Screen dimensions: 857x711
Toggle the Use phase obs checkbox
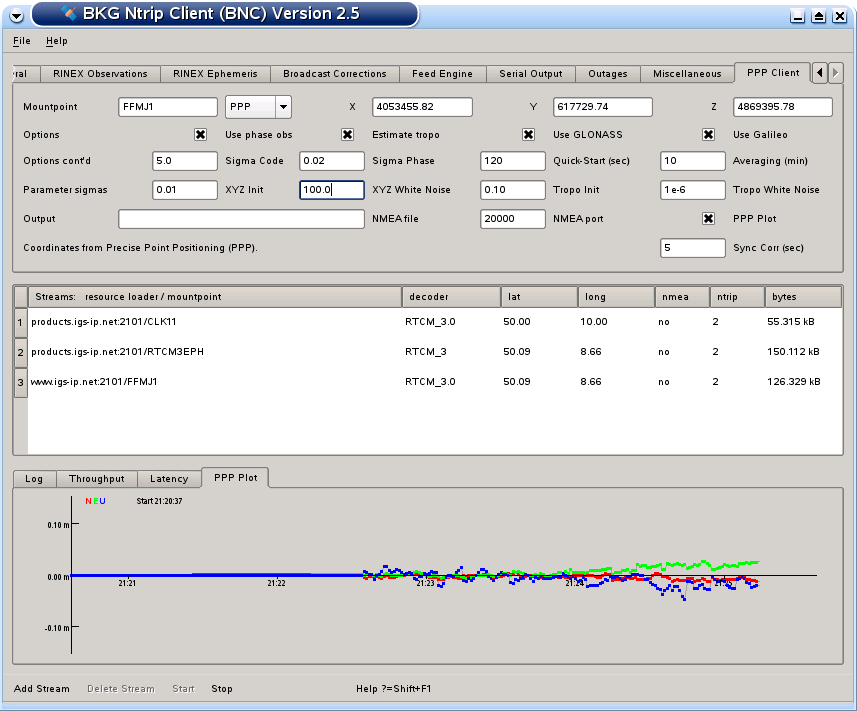[200, 135]
